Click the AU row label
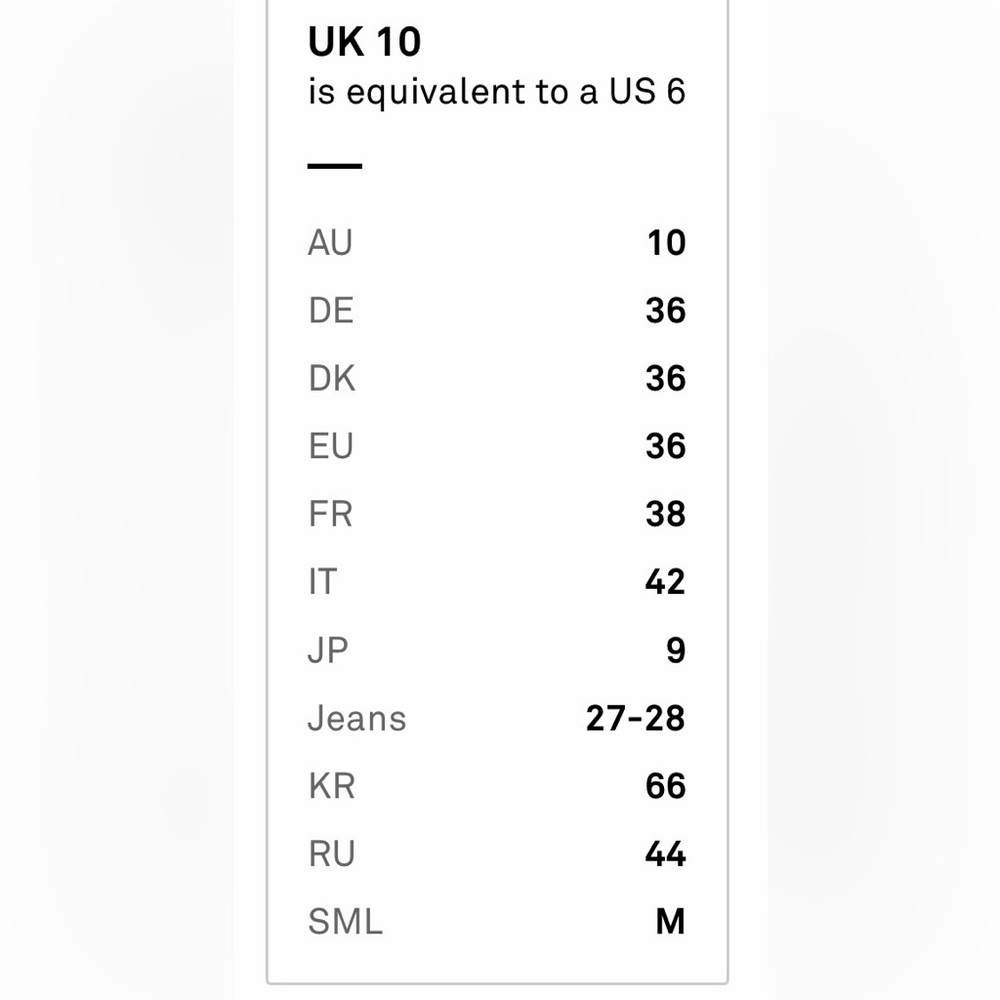This screenshot has width=1000, height=1000. [x=330, y=243]
